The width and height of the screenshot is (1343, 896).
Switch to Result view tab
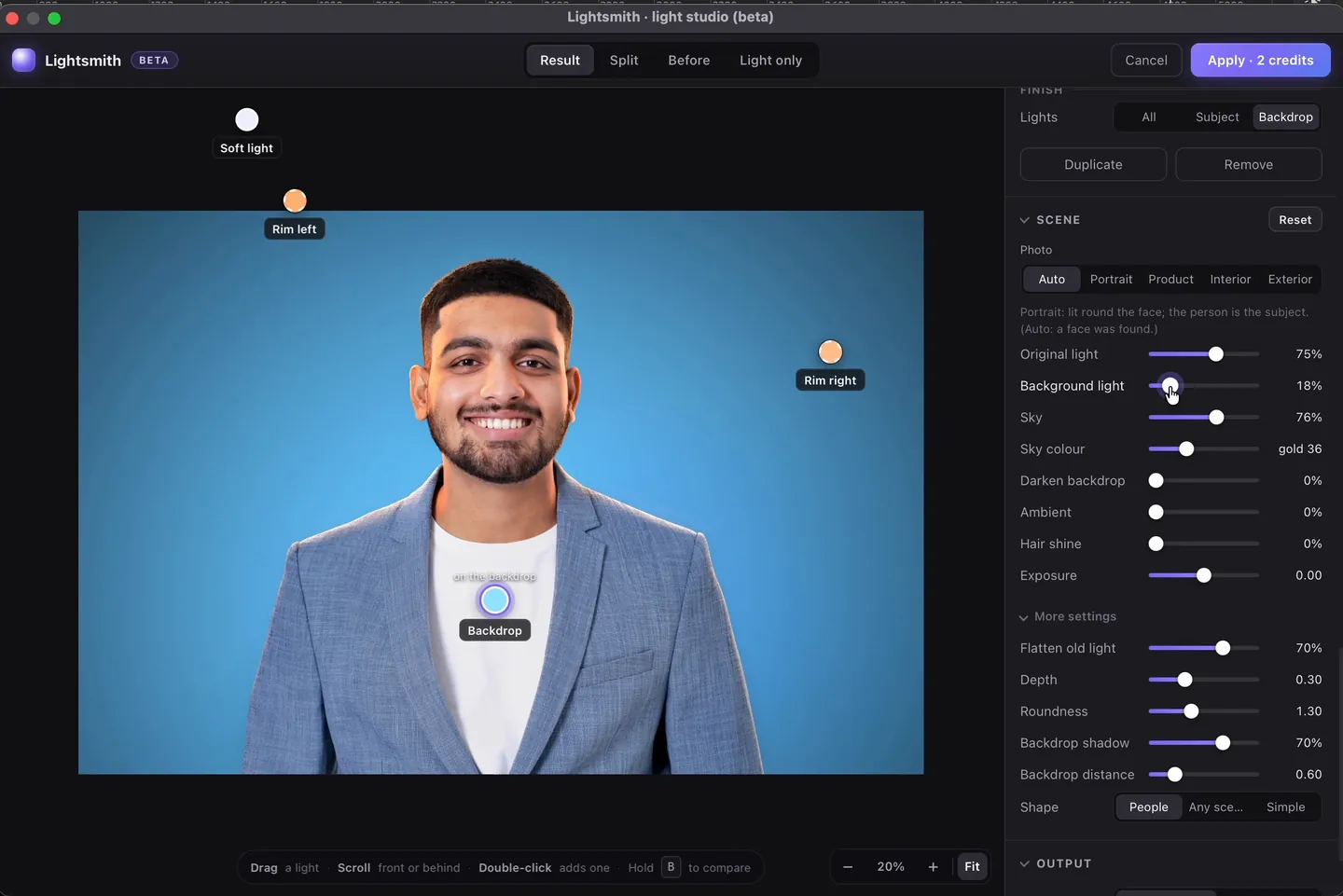point(560,61)
